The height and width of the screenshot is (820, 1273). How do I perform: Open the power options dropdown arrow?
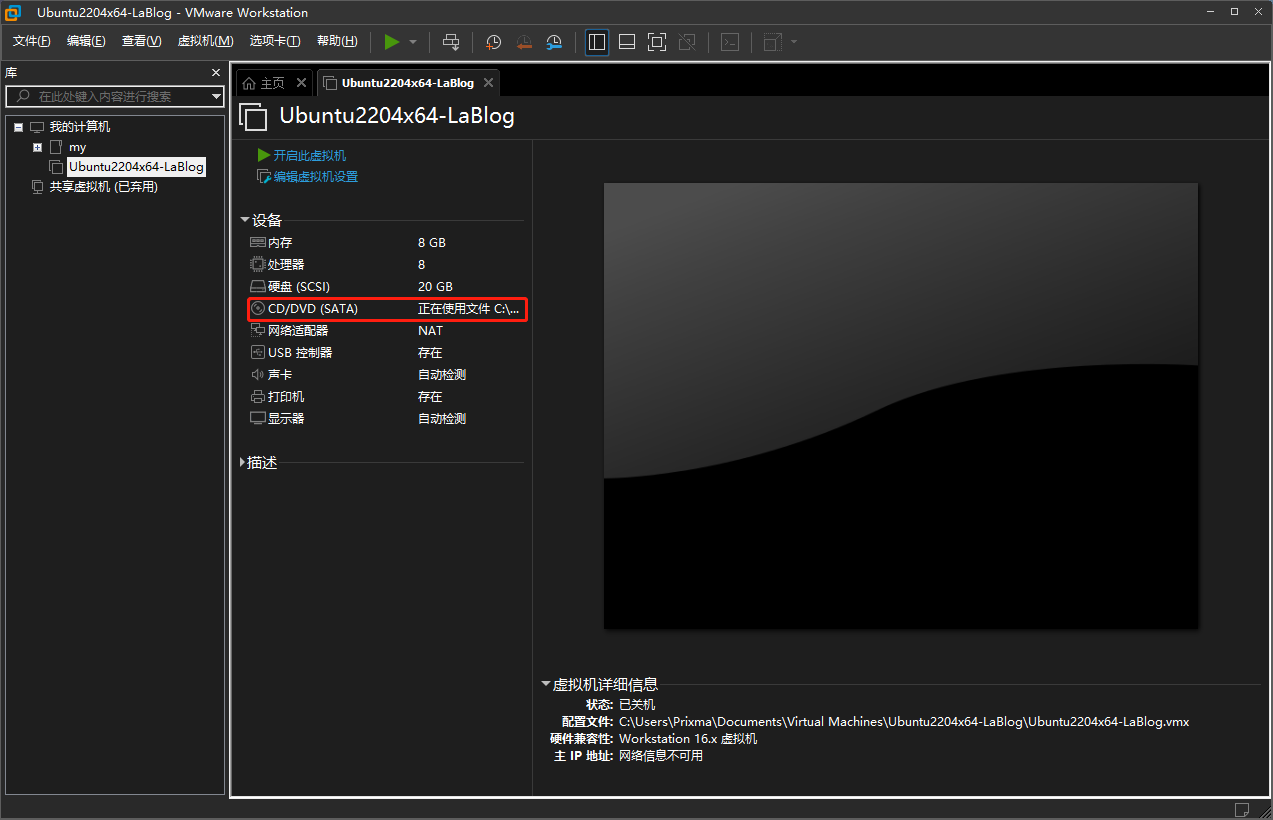[x=413, y=42]
